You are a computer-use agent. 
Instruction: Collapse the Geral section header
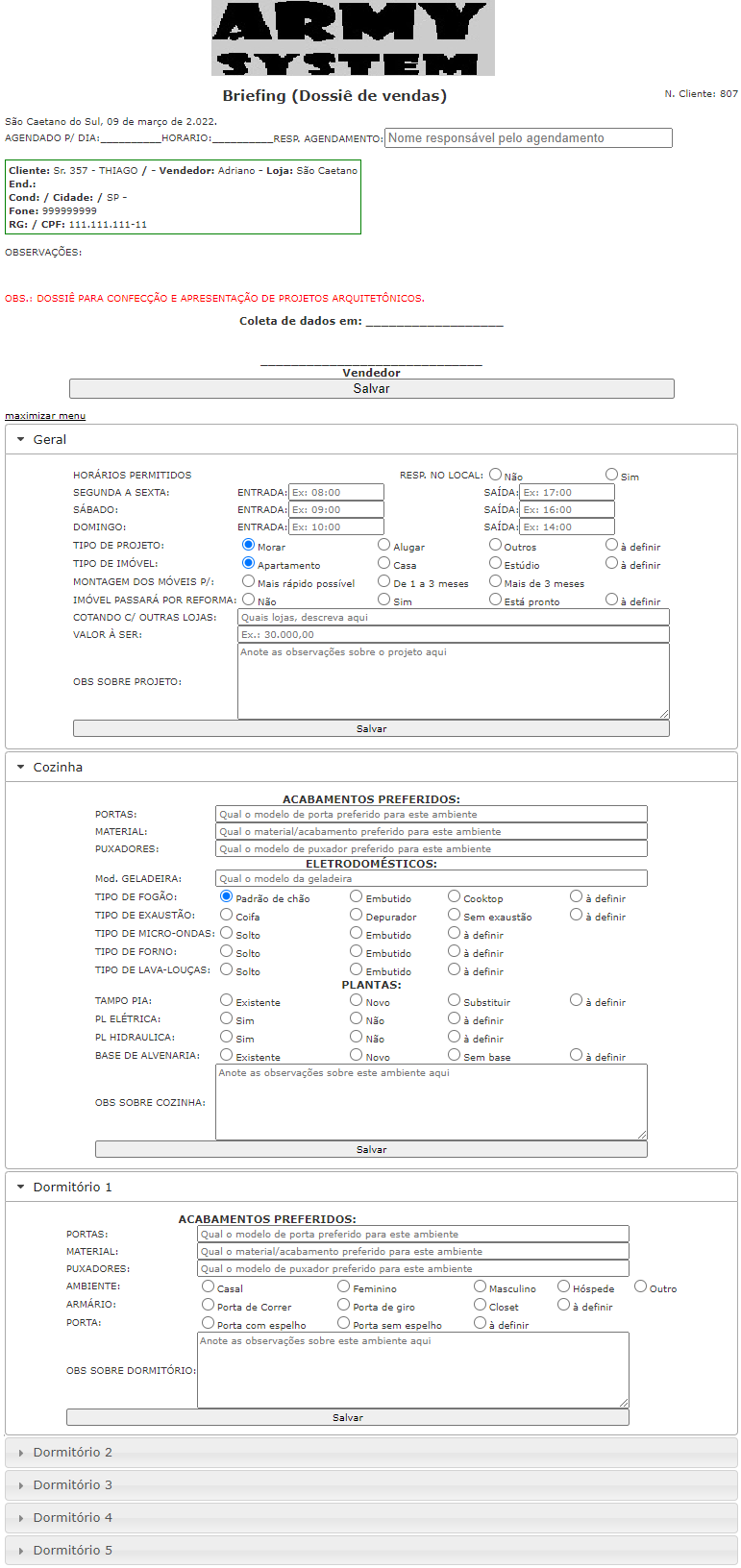371,439
